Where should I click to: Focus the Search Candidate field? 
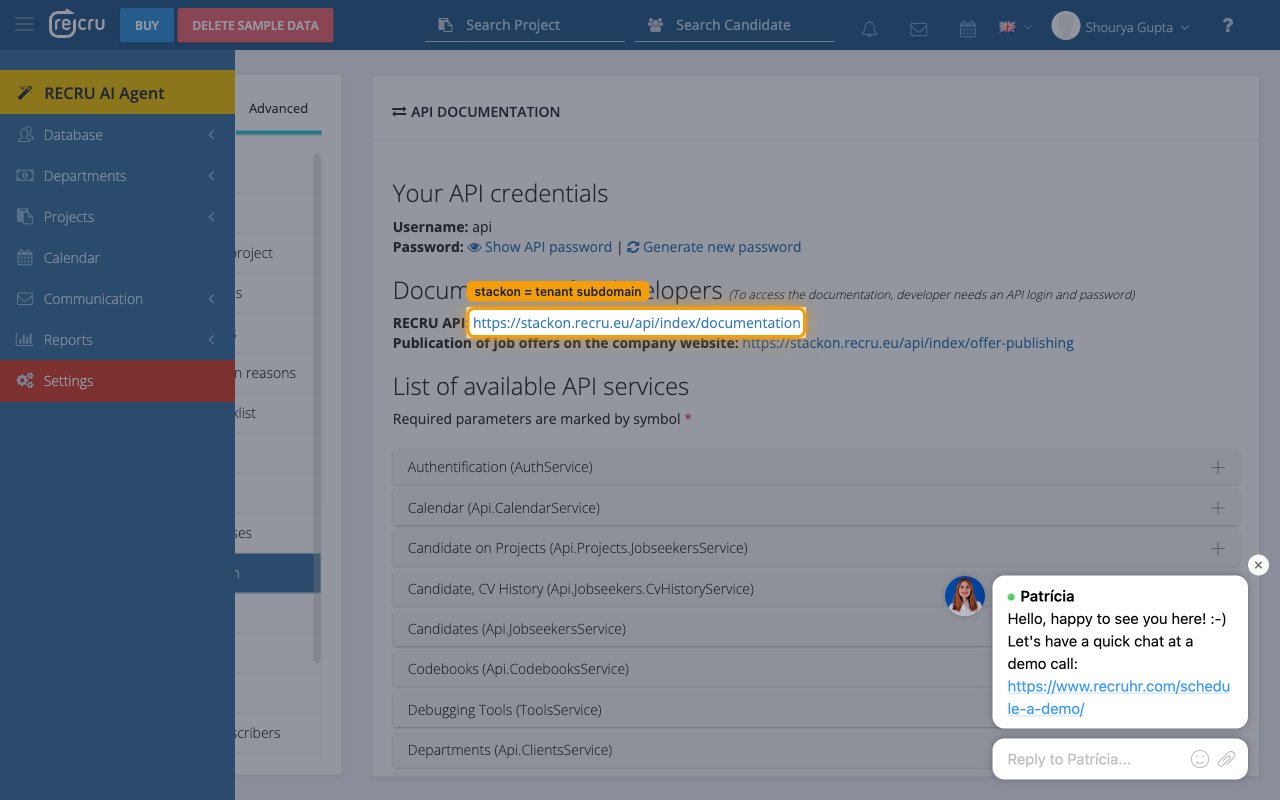735,25
